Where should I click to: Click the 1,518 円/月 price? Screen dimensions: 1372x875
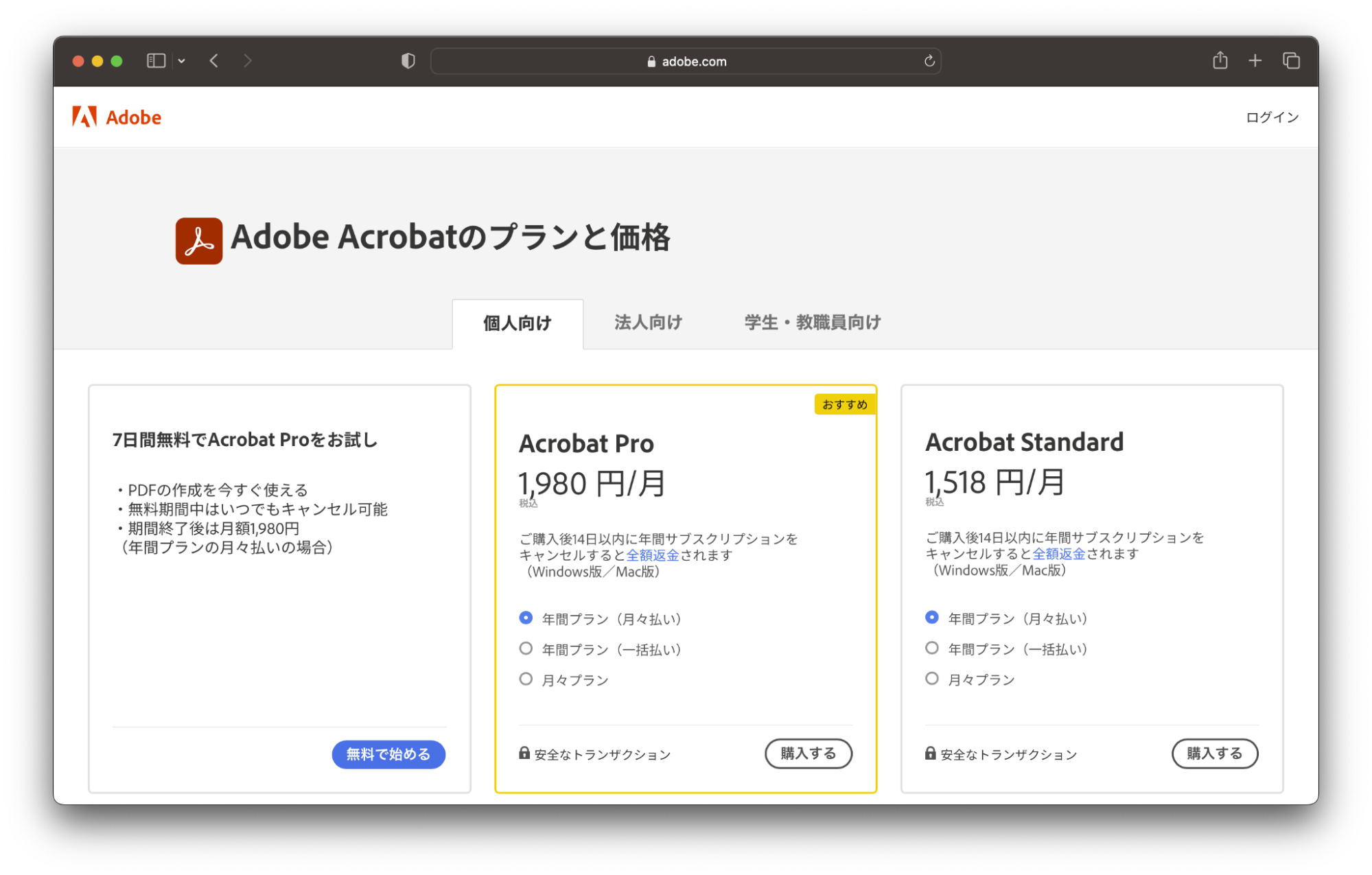(x=995, y=482)
